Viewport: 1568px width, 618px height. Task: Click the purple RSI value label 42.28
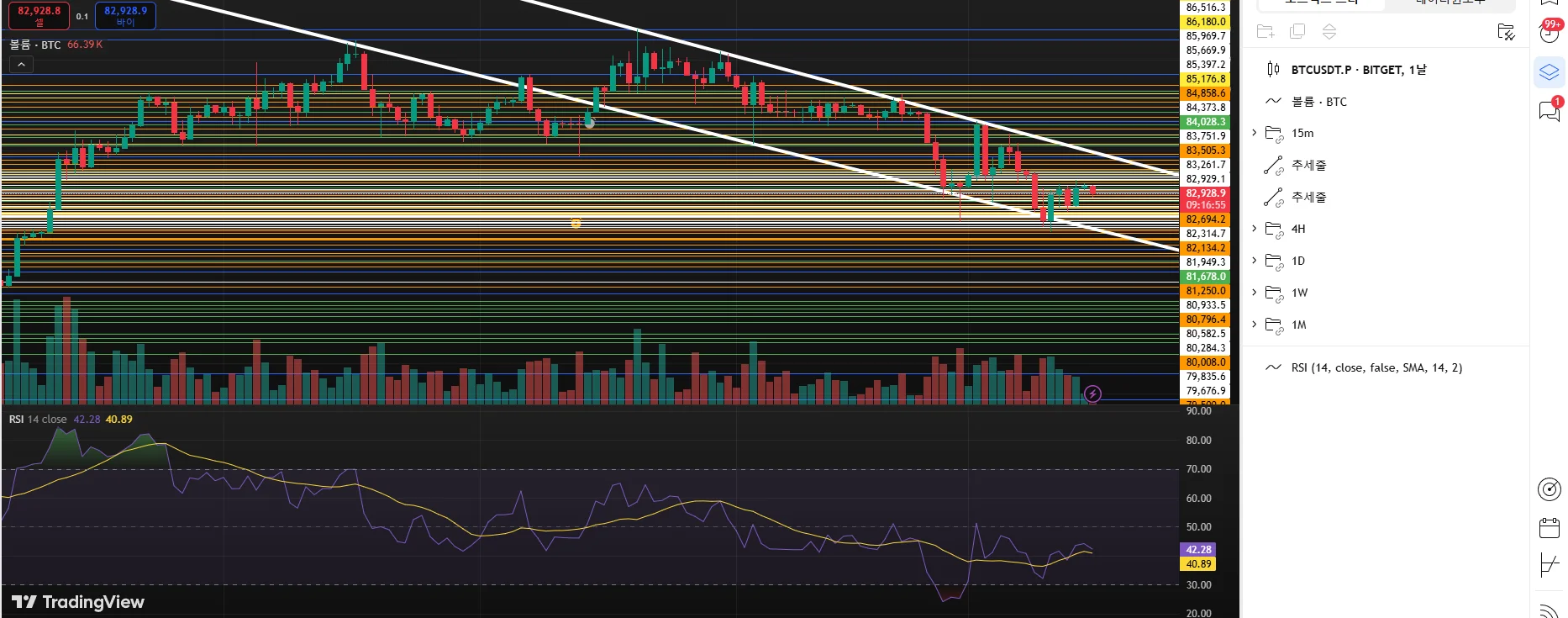pyautogui.click(x=1198, y=550)
